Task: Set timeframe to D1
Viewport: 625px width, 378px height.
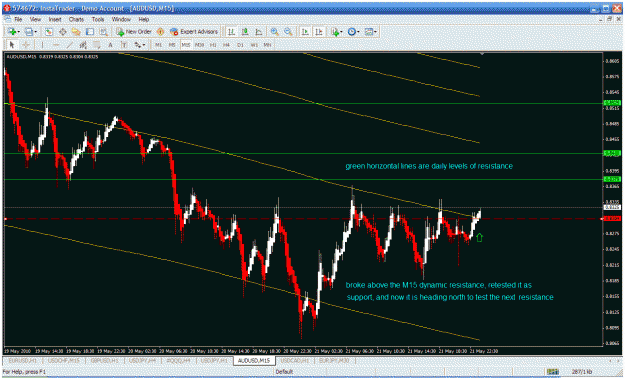Action: click(240, 45)
